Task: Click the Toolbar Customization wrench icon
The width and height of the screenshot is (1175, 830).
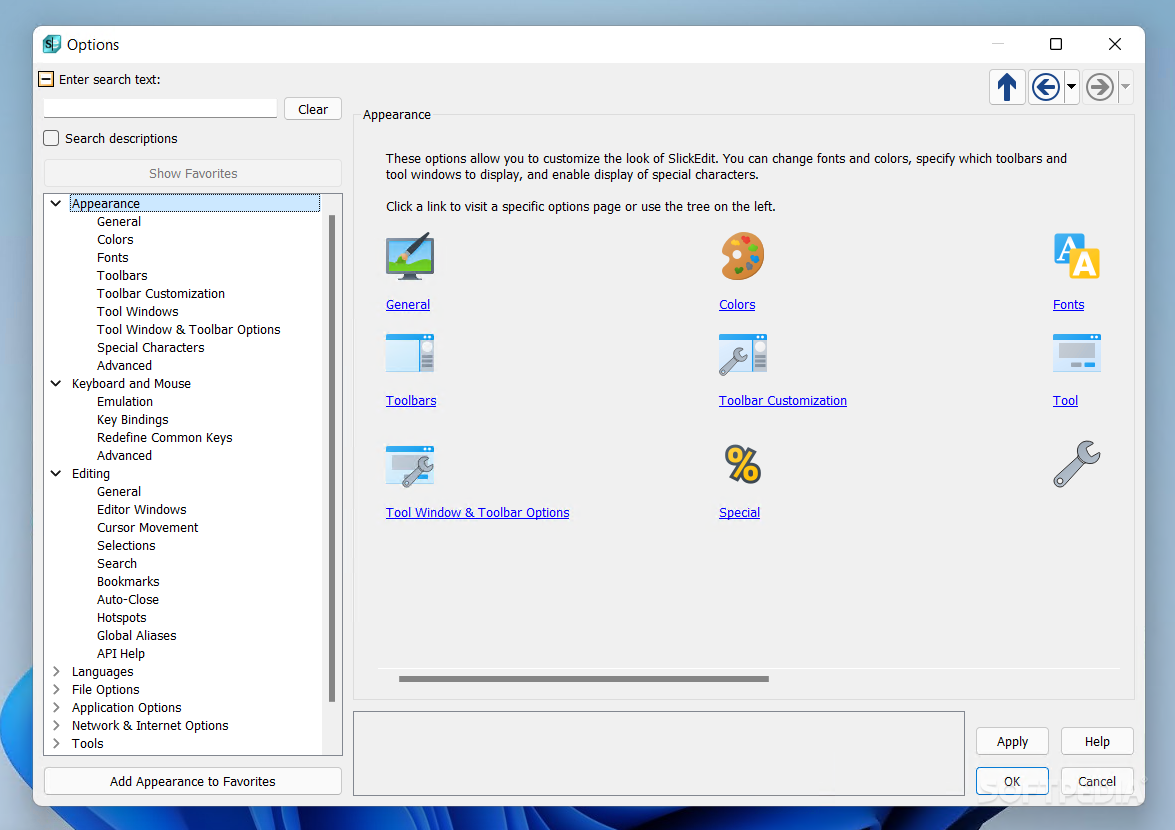Action: coord(743,354)
